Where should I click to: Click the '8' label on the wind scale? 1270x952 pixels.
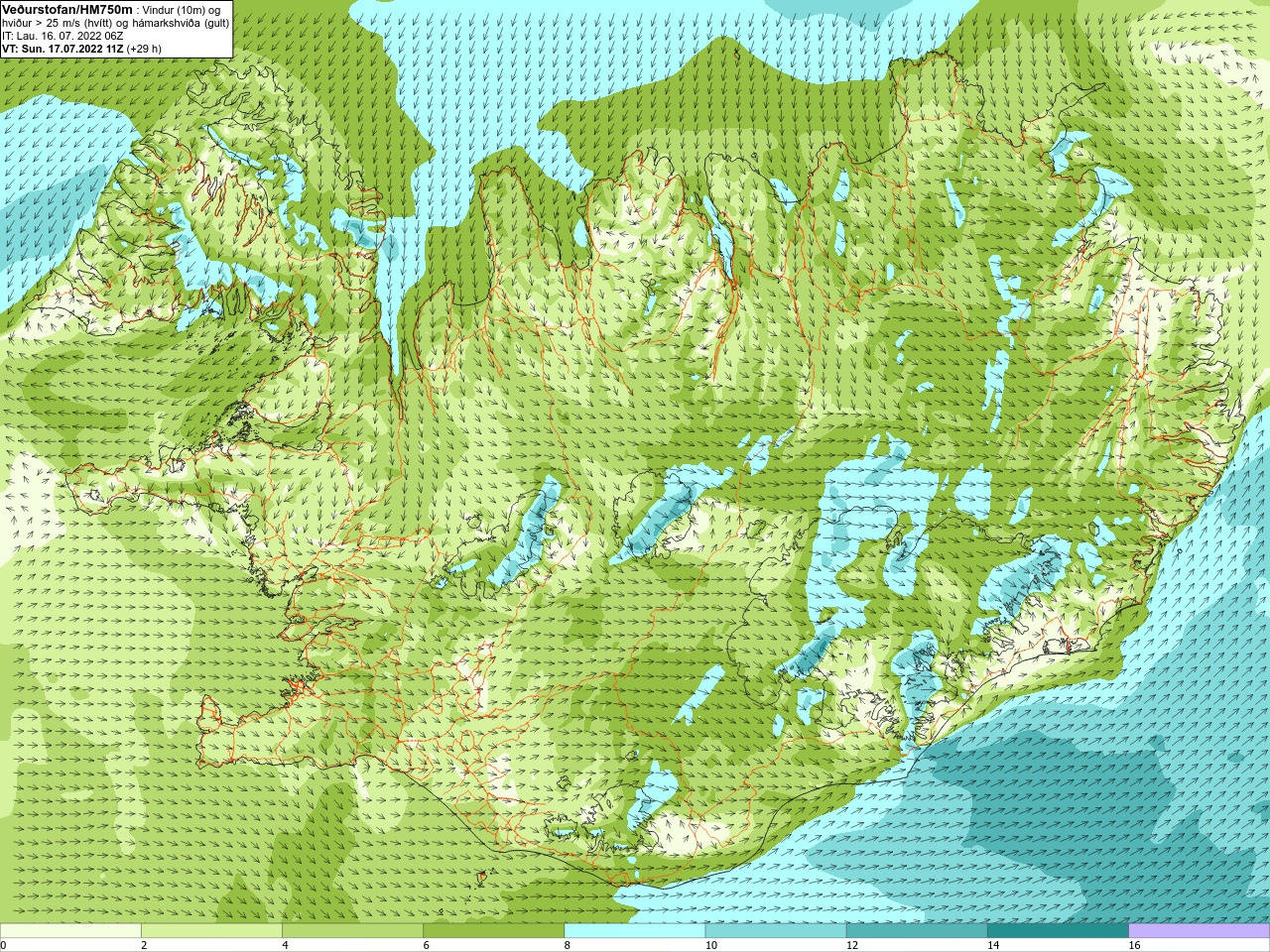tap(568, 945)
